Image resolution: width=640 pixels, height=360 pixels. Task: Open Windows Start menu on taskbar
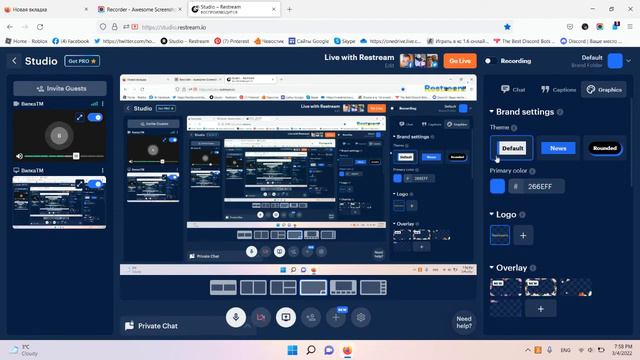pyautogui.click(x=292, y=350)
